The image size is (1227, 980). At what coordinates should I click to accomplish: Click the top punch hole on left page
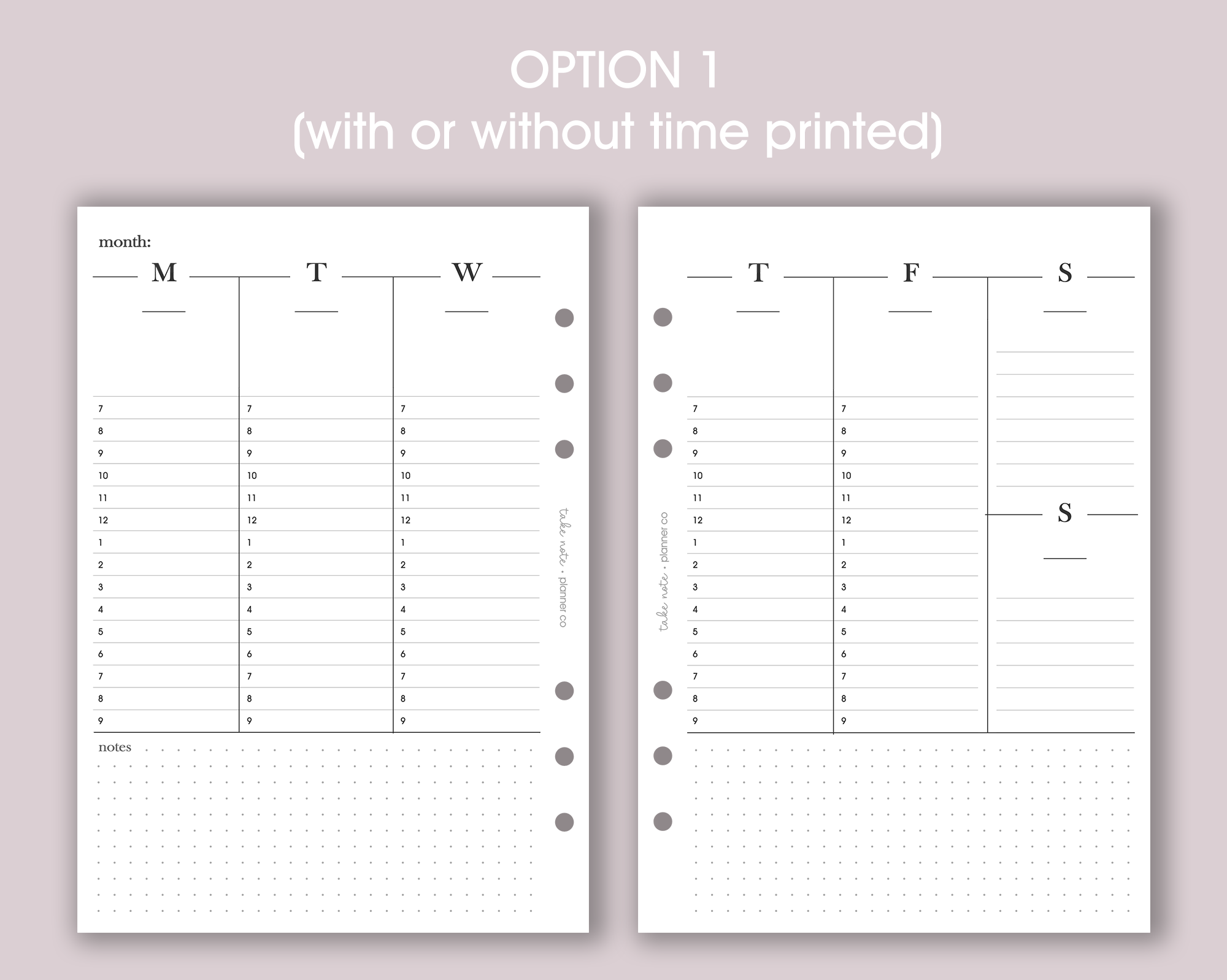click(564, 318)
